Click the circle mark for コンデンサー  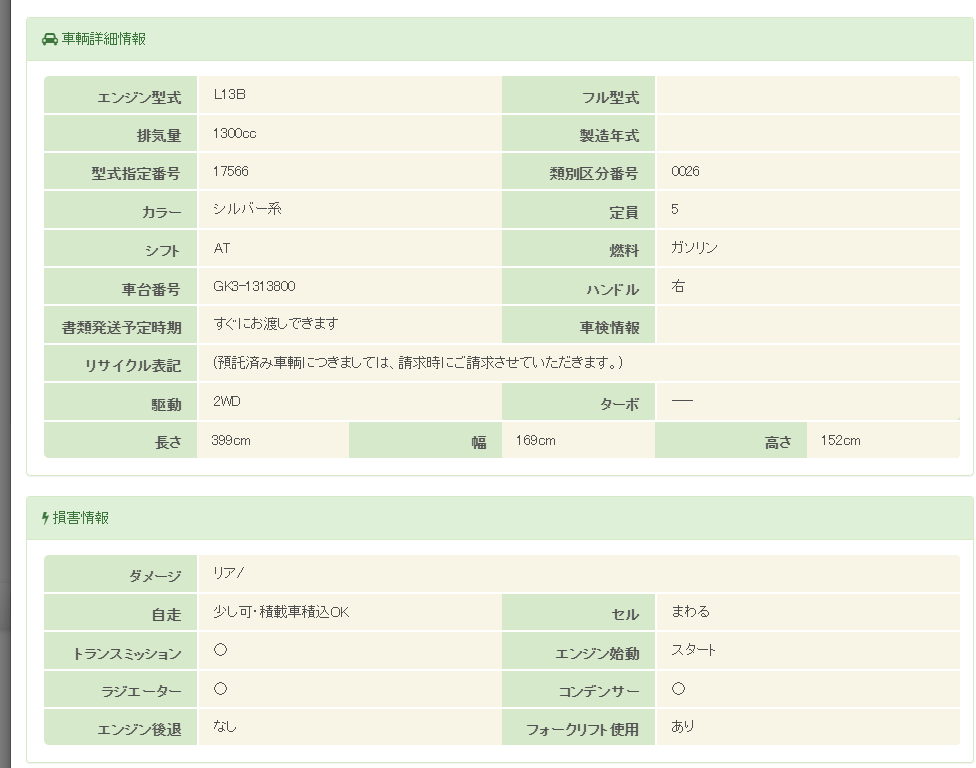[x=678, y=689]
